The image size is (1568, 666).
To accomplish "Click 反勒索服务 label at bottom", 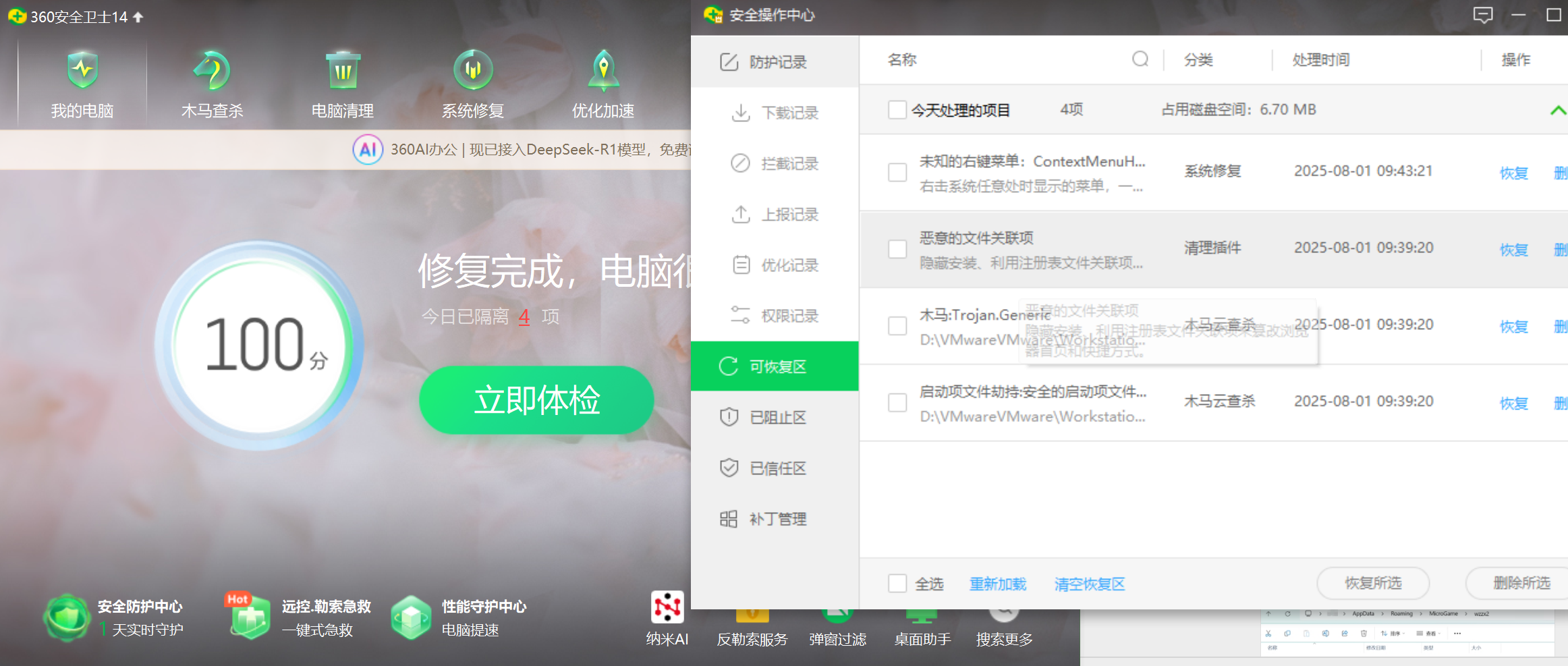I will (x=752, y=639).
